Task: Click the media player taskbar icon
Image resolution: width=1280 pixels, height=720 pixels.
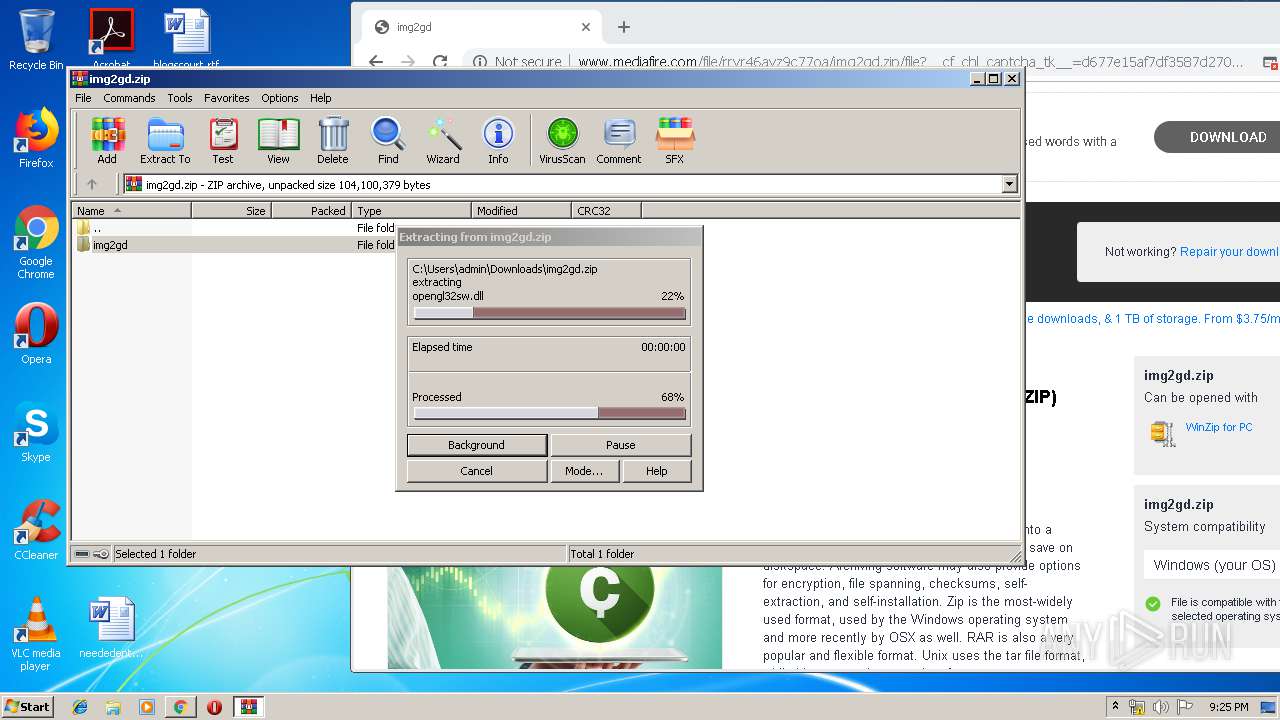Action: (x=147, y=707)
